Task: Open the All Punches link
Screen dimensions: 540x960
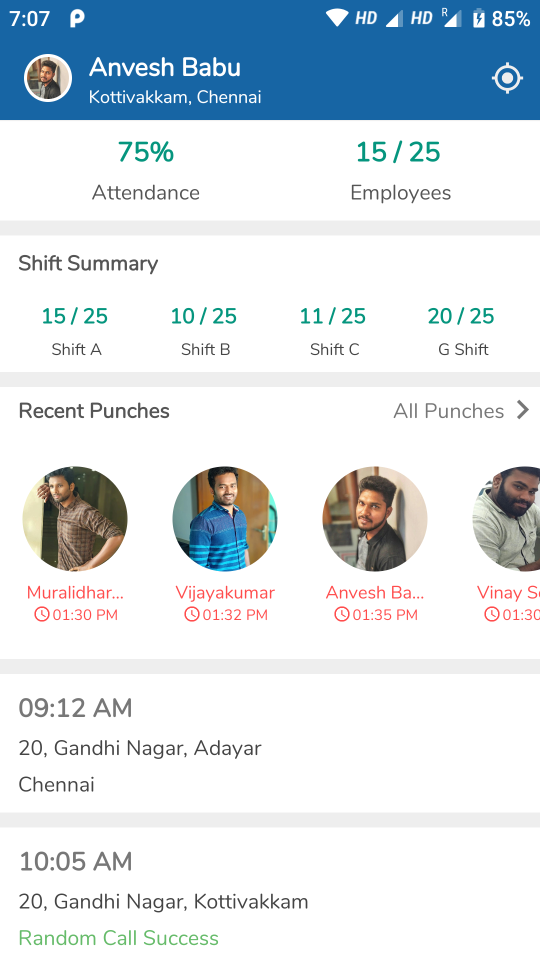Action: coord(449,411)
